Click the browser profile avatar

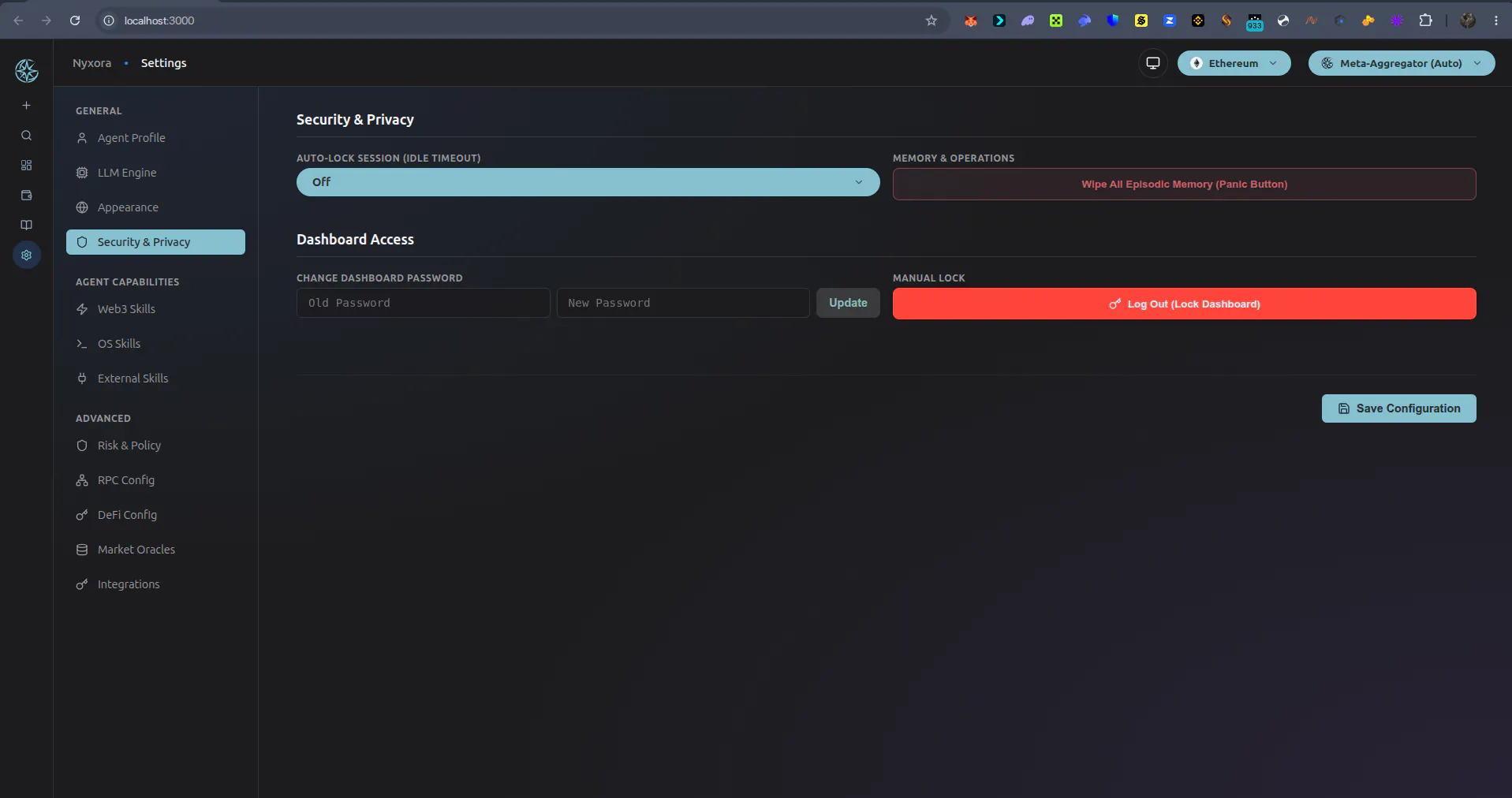pyautogui.click(x=1468, y=21)
